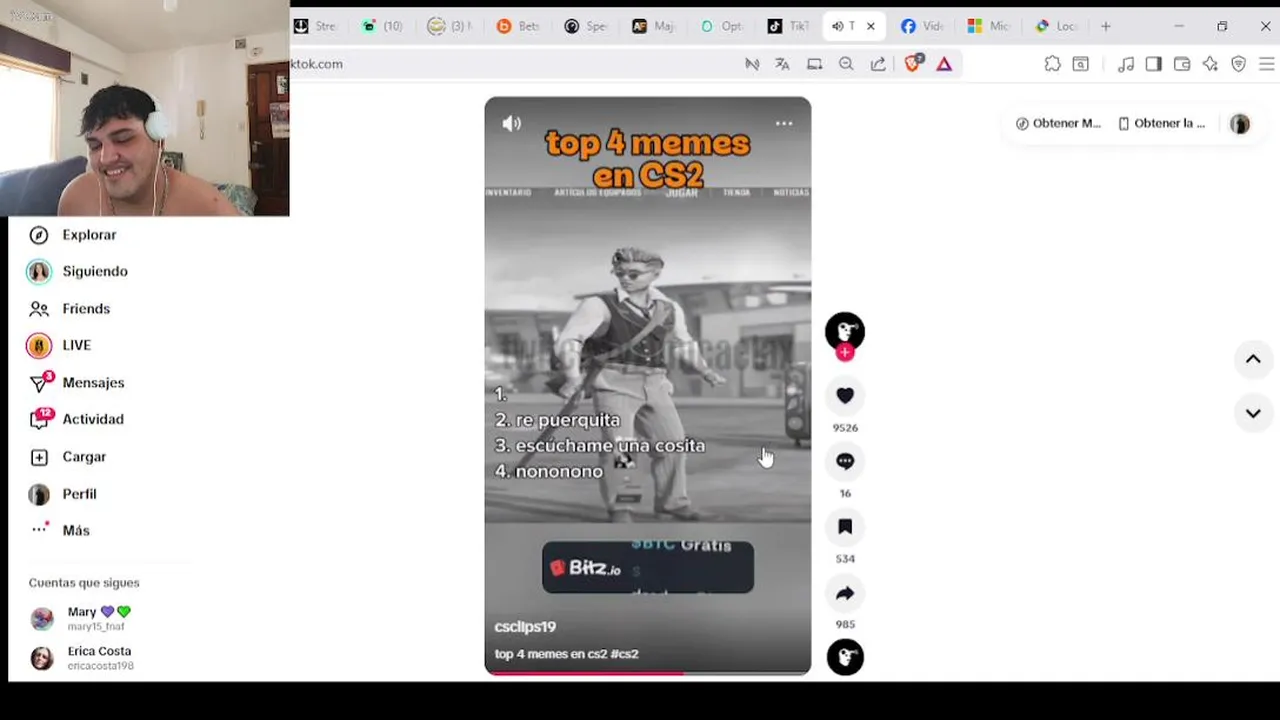Switch to the Facebook Vide tab
1280x720 pixels.
click(921, 26)
